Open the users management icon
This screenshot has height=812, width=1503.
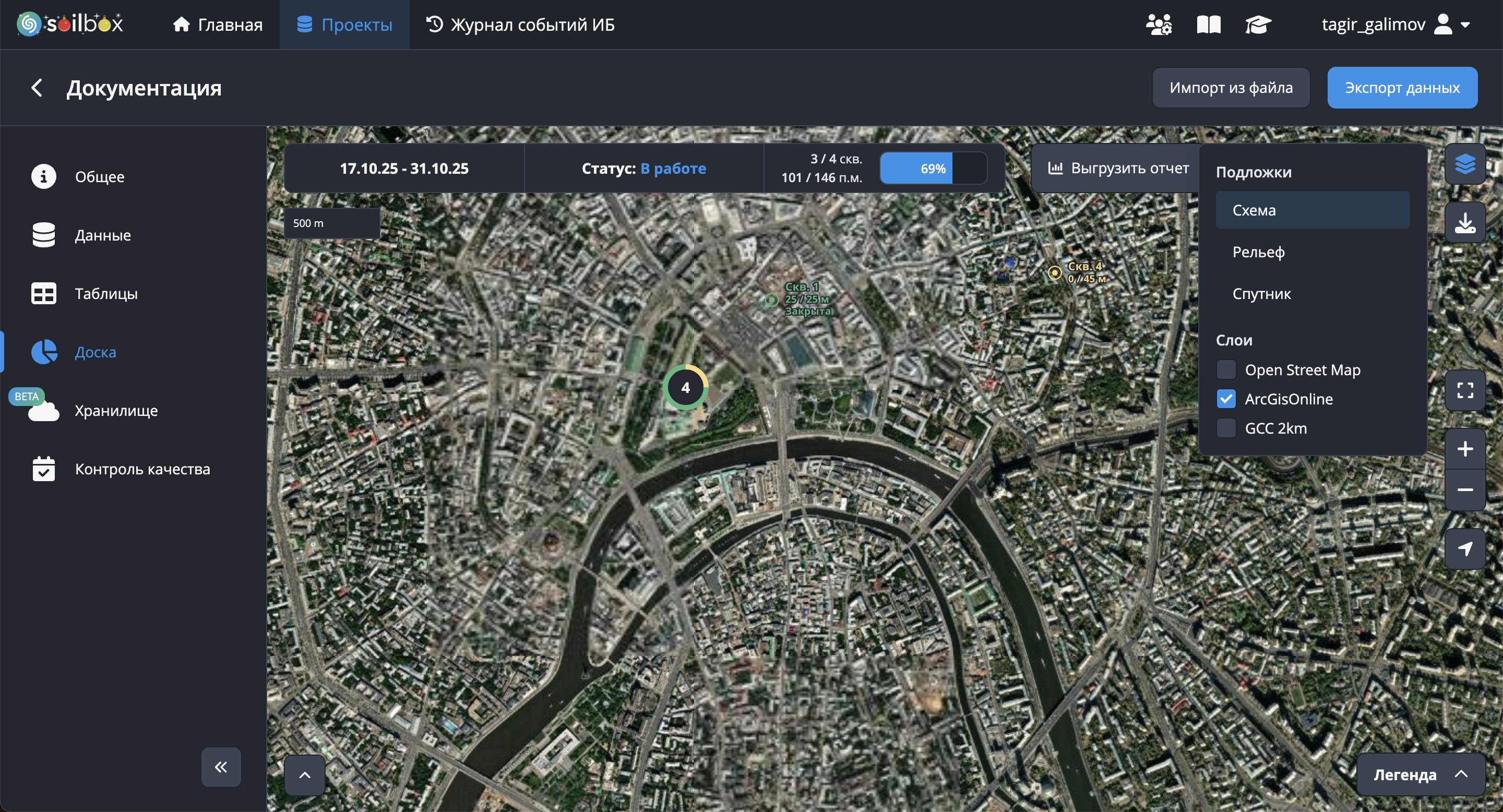coord(1158,25)
